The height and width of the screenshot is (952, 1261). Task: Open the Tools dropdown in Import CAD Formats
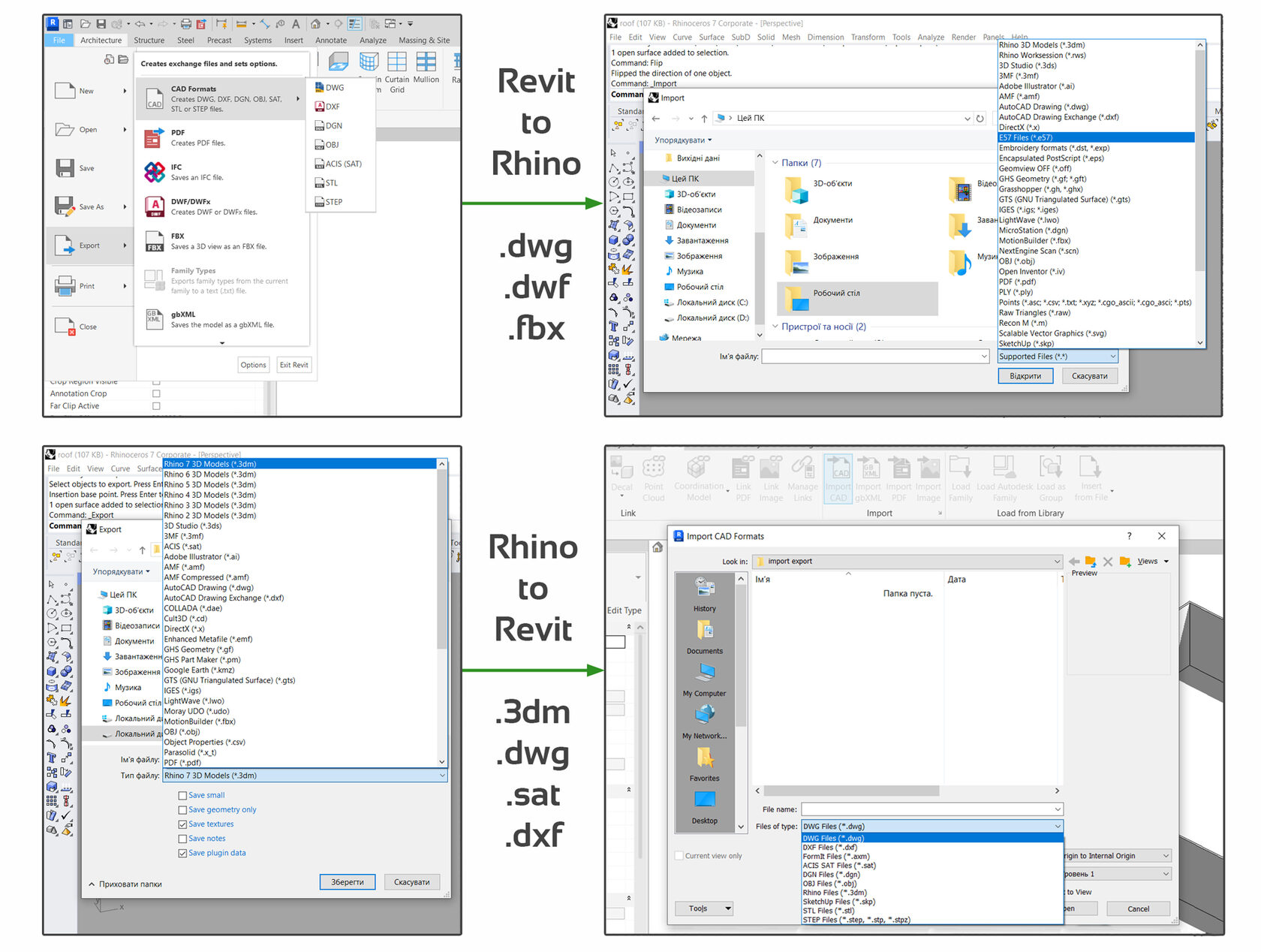coord(704,908)
